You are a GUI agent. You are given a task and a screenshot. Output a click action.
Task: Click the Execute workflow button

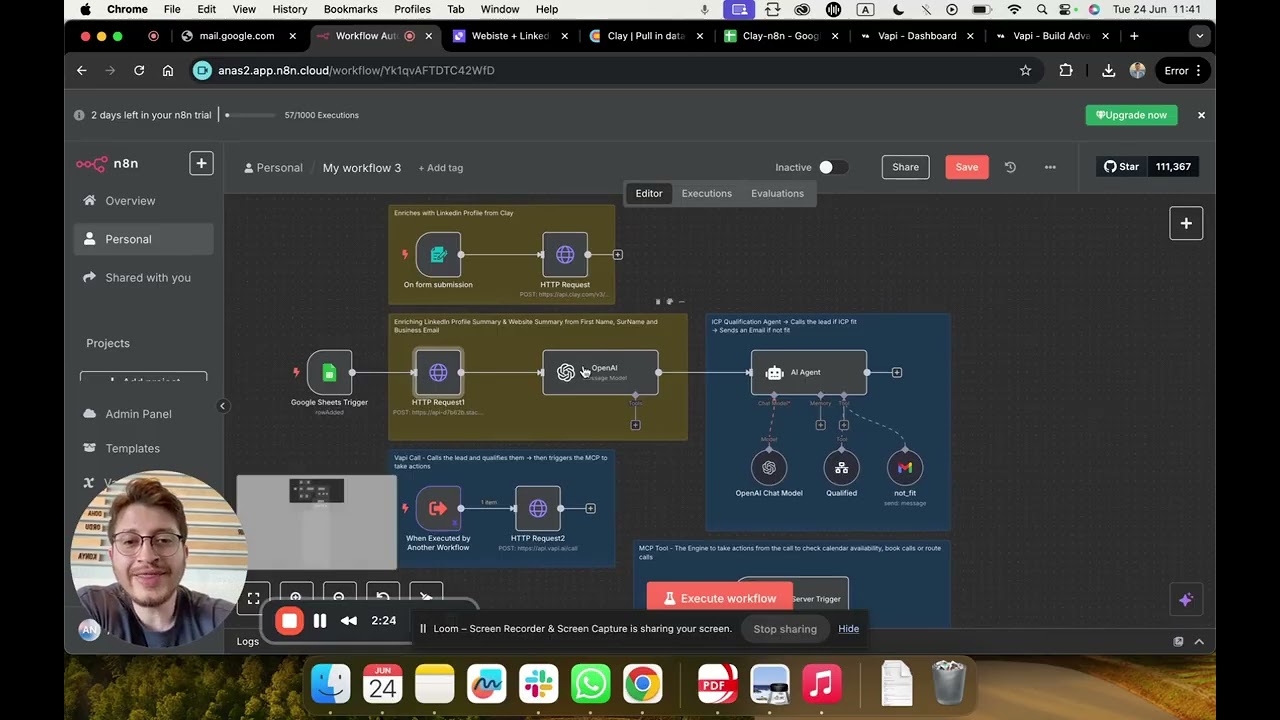[x=720, y=598]
